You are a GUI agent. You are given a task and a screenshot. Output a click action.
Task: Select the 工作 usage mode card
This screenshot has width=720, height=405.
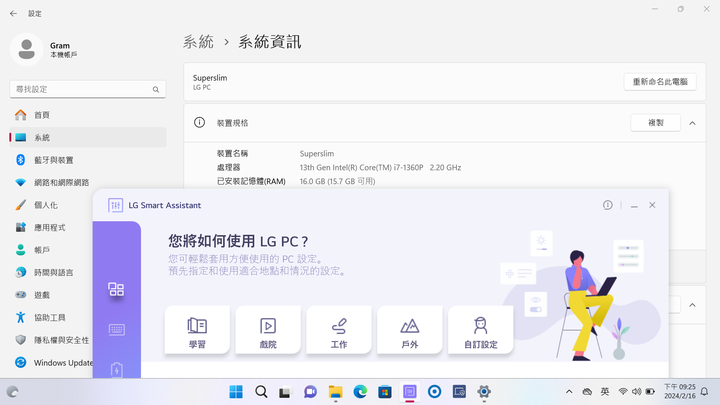point(339,330)
